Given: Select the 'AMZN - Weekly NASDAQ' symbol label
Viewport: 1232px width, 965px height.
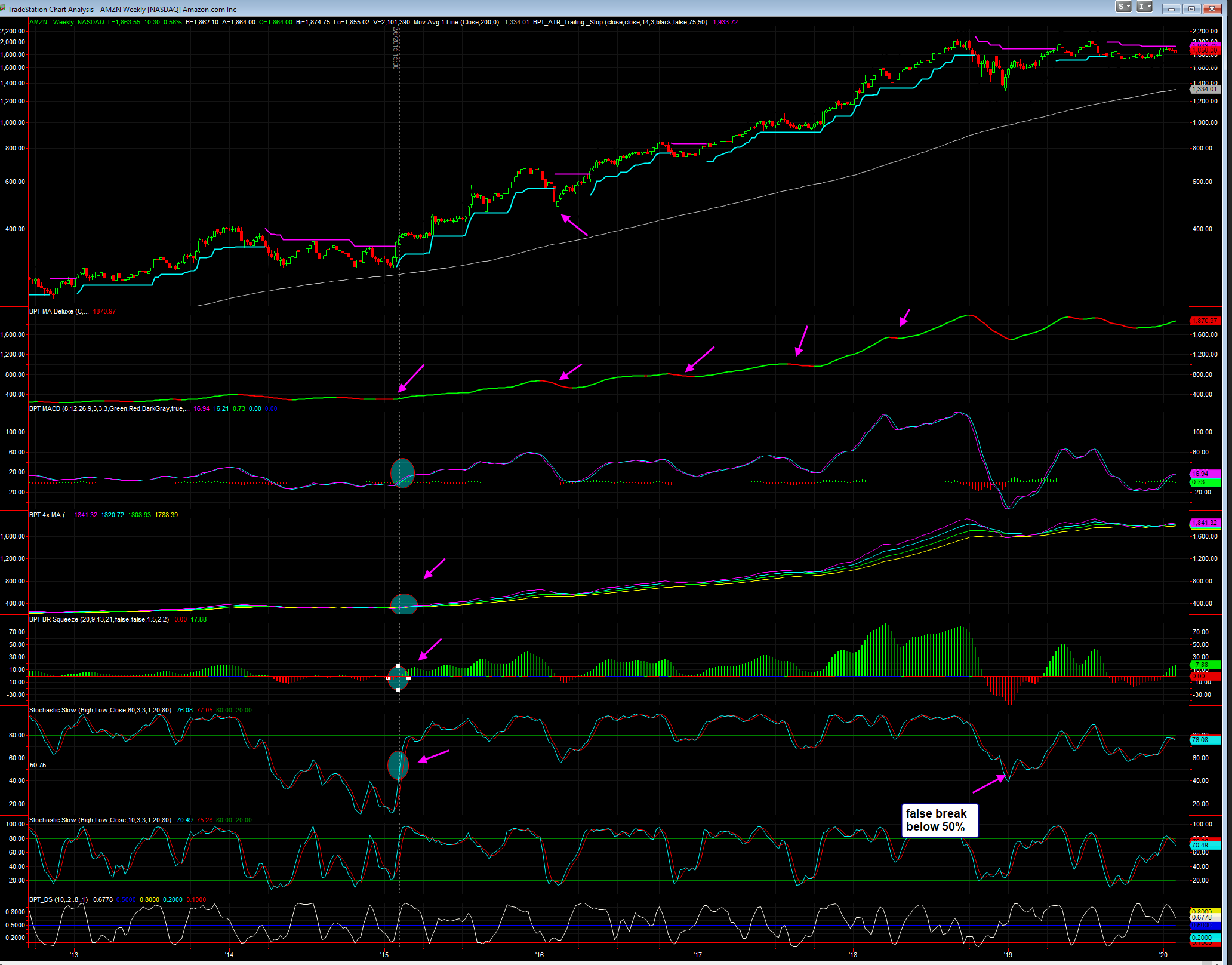Looking at the screenshot, I should [67, 22].
